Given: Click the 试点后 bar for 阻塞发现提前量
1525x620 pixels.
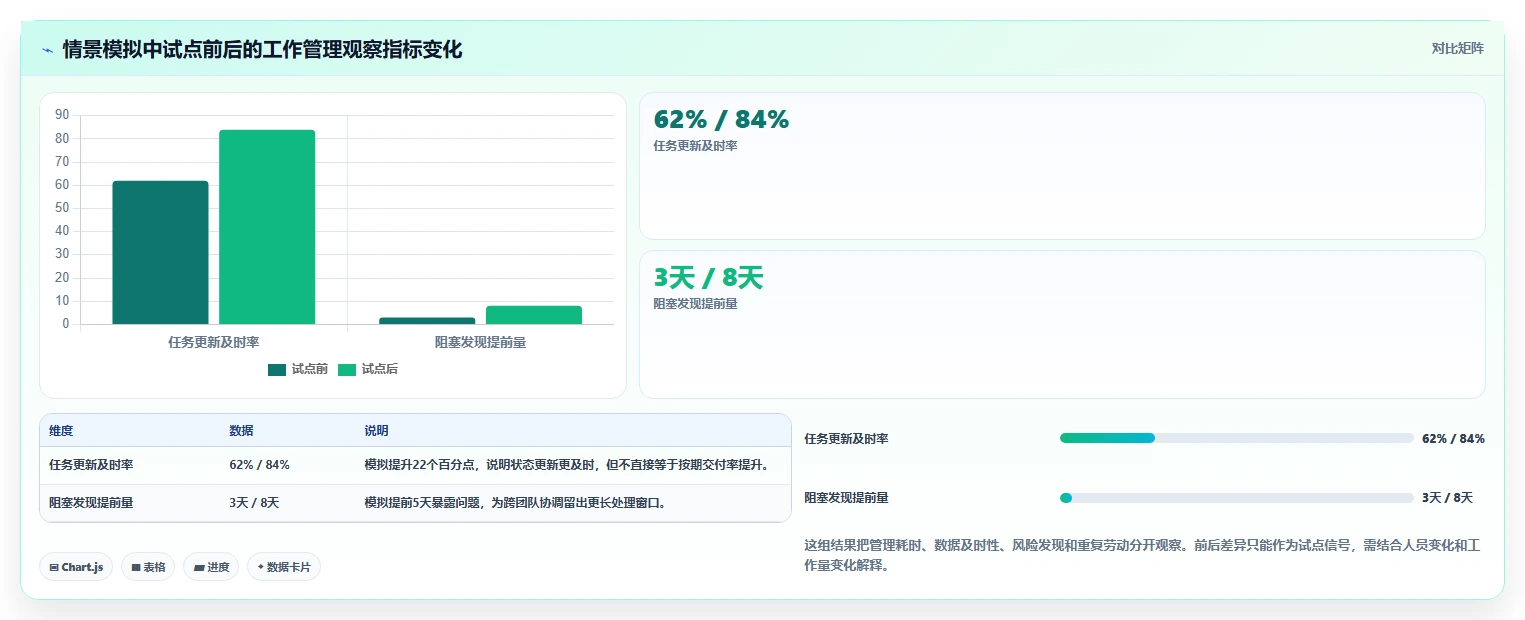Looking at the screenshot, I should [x=534, y=315].
